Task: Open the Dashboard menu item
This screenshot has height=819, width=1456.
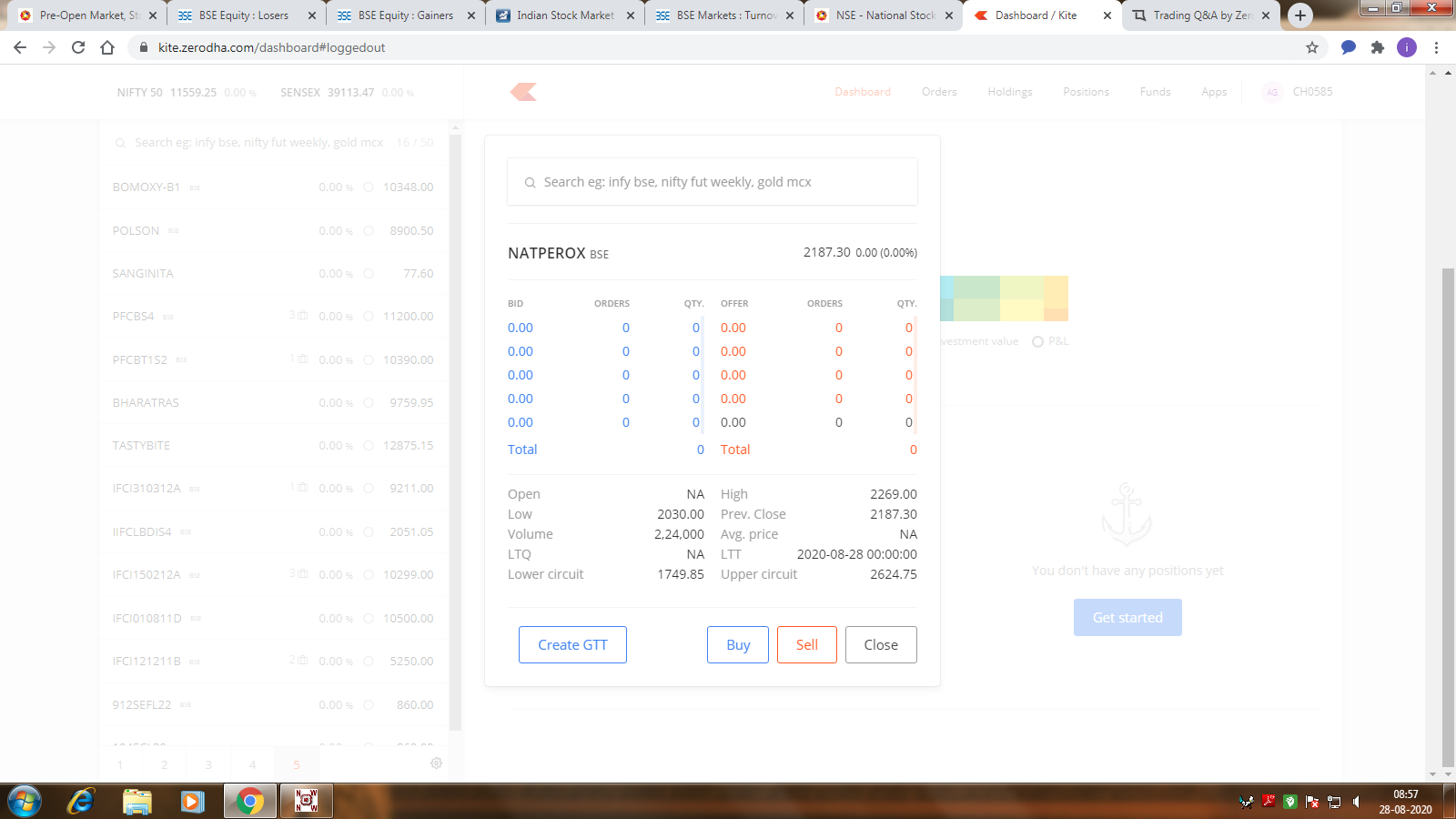Action: coord(863,92)
